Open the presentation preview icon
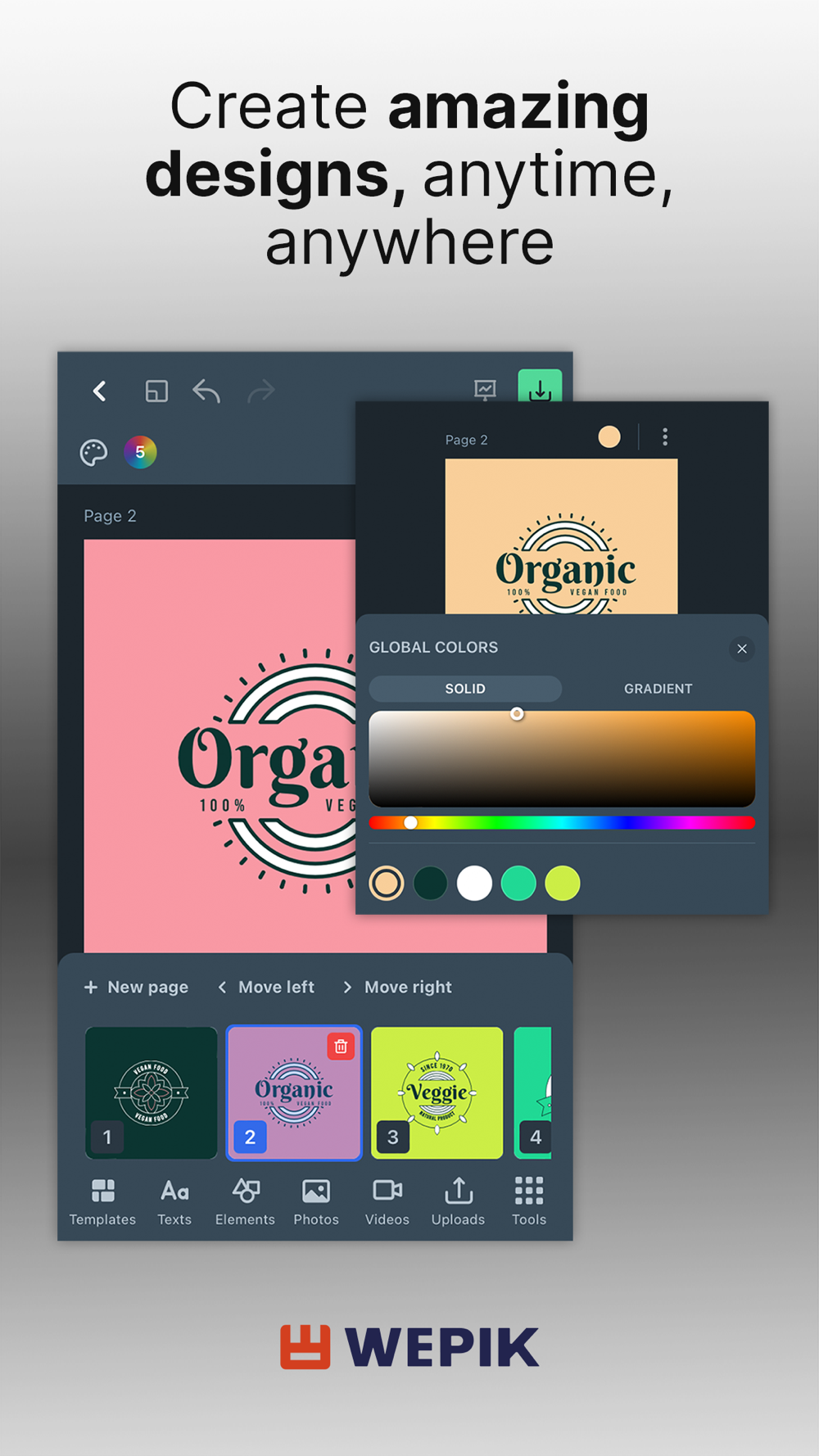The height and width of the screenshot is (1456, 819). tap(485, 390)
